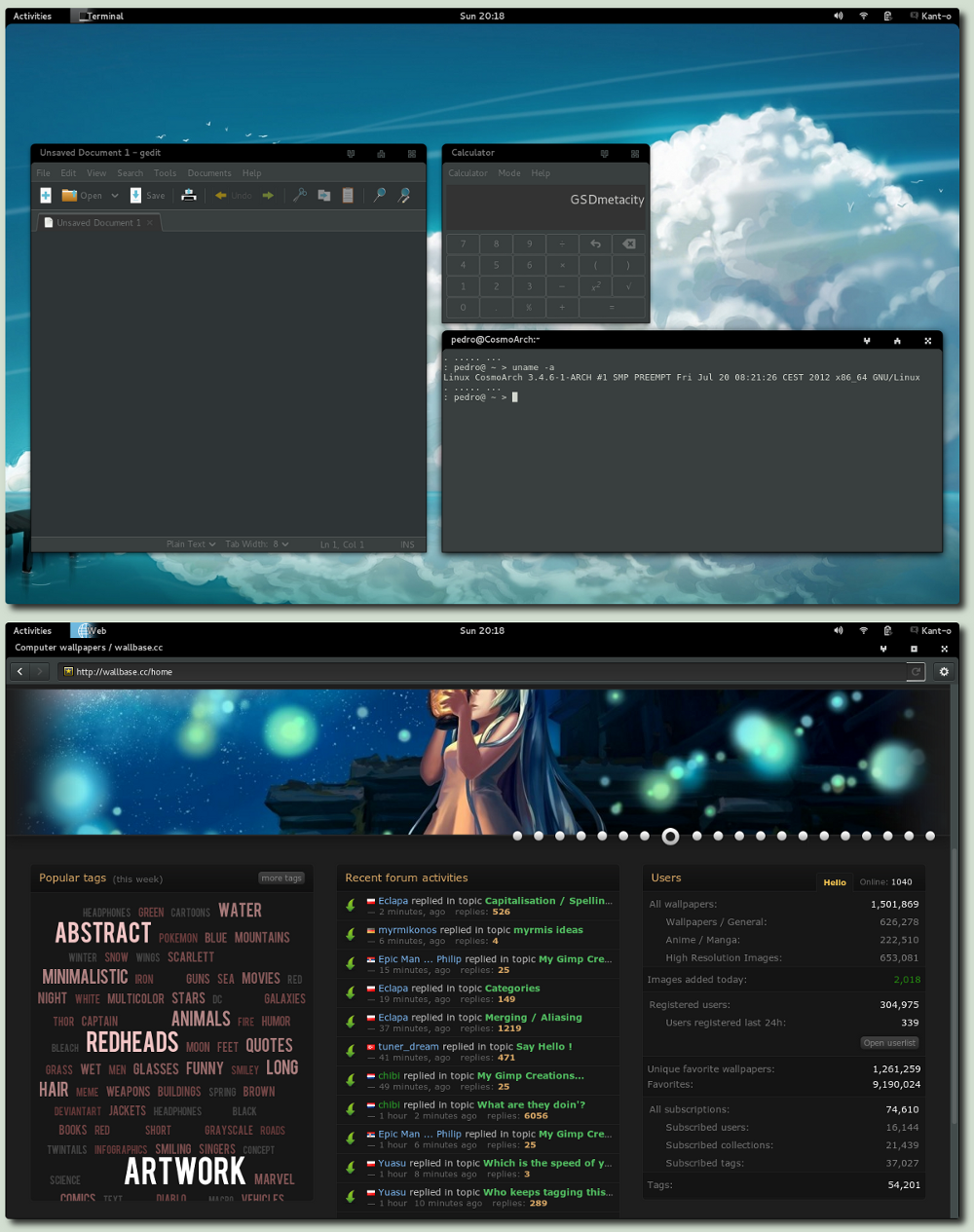The image size is (974, 1232).
Task: Click the calculator divide key
Action: pos(562,244)
